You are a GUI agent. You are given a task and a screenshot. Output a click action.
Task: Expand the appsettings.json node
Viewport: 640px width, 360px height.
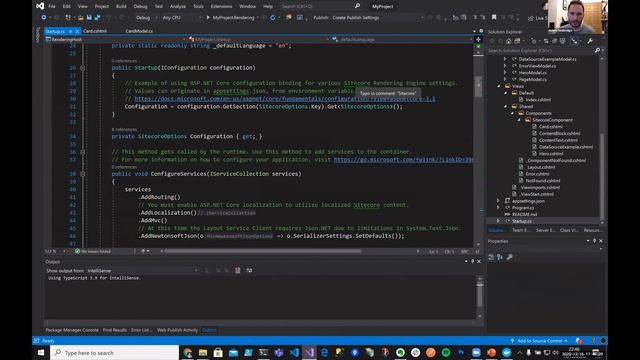click(498, 201)
